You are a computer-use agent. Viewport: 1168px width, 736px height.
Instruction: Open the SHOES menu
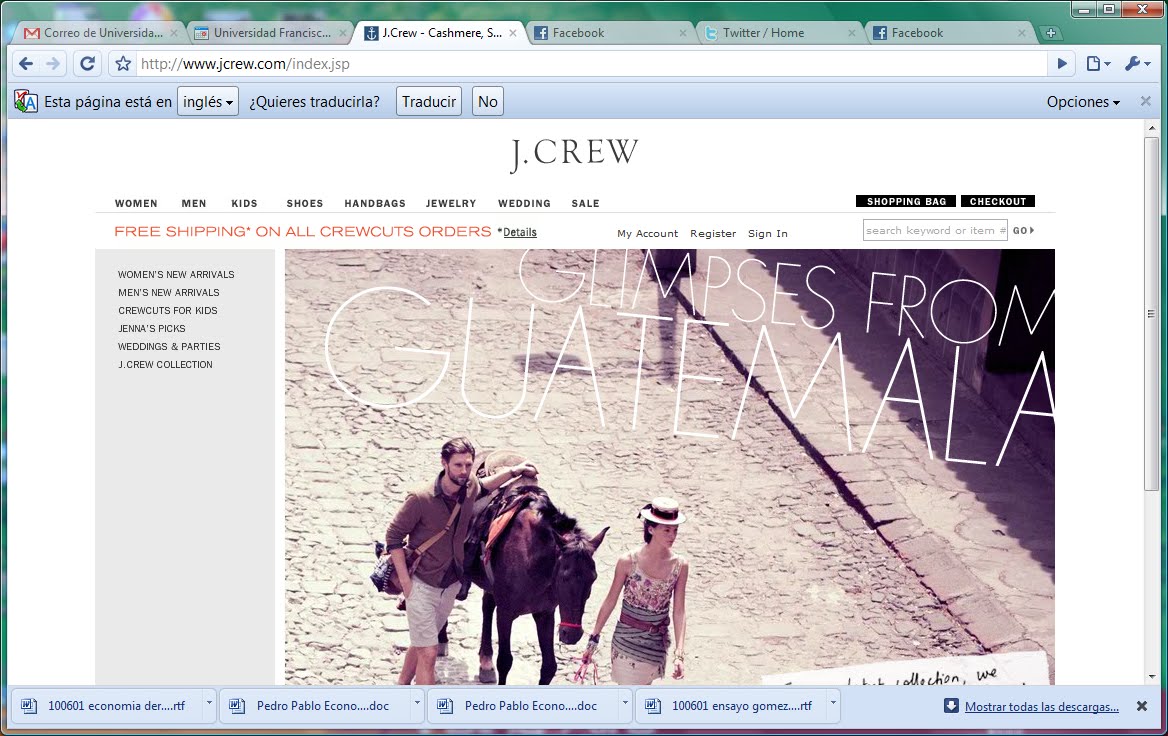[305, 203]
